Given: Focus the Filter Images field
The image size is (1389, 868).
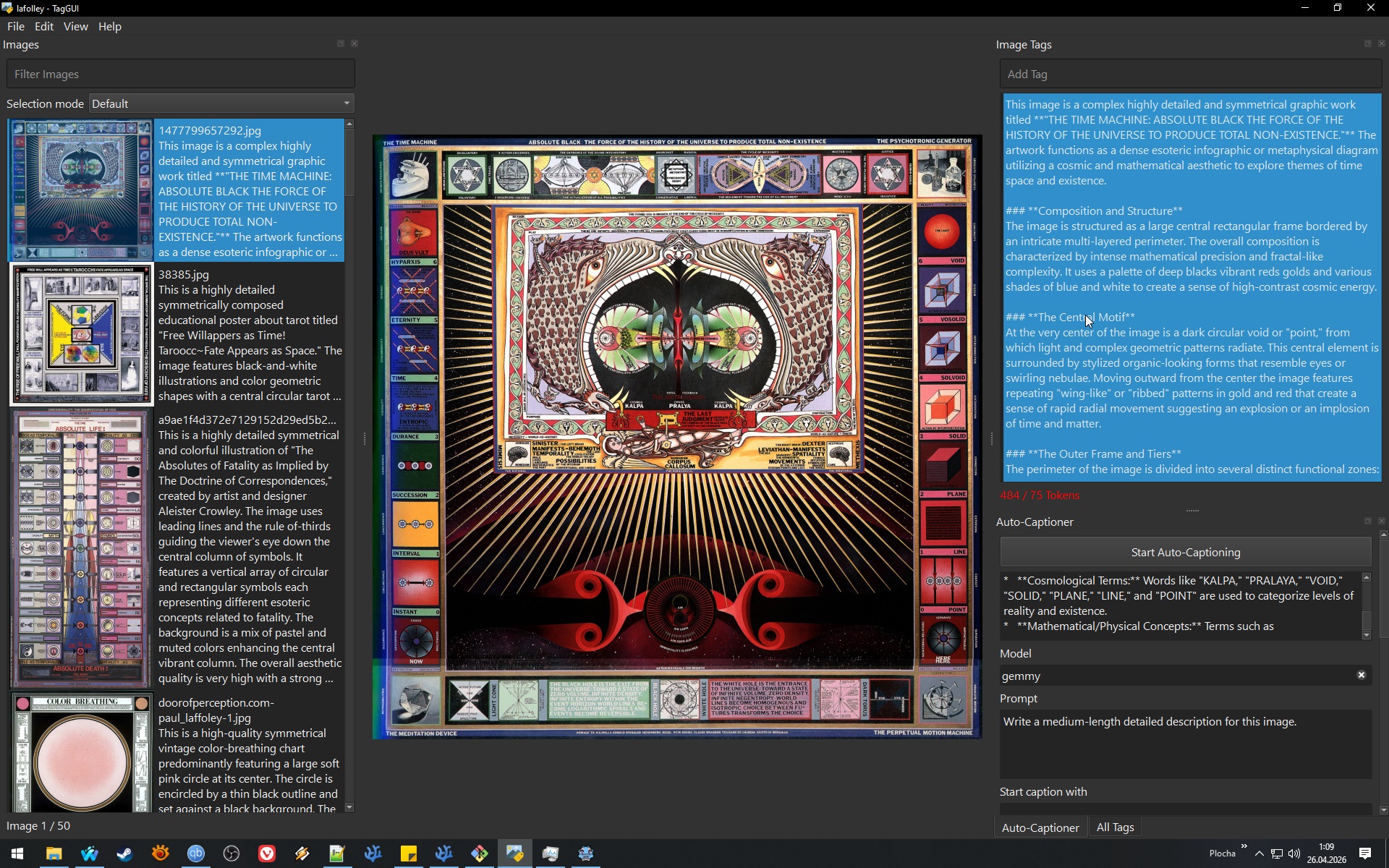Looking at the screenshot, I should 181,75.
